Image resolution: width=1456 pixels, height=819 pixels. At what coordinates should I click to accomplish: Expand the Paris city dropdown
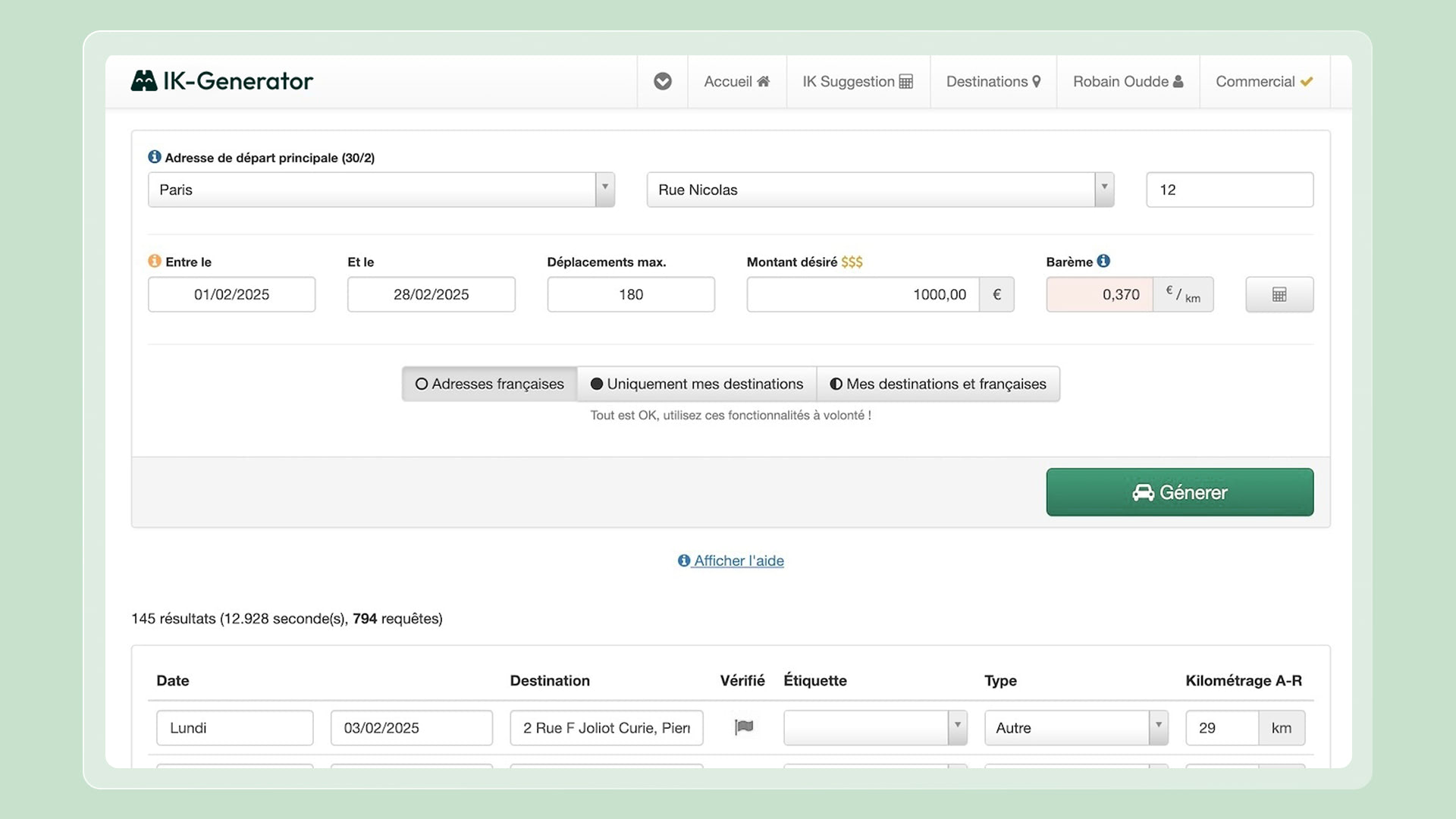pos(604,189)
